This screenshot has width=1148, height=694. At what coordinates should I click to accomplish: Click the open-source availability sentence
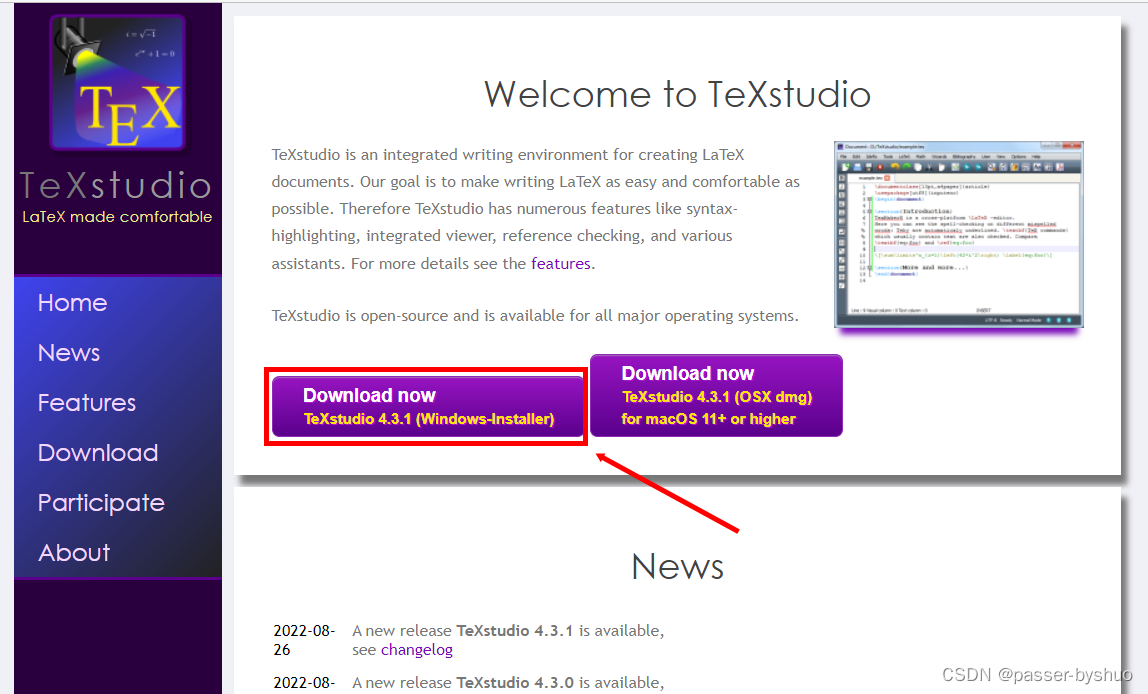[535, 316]
